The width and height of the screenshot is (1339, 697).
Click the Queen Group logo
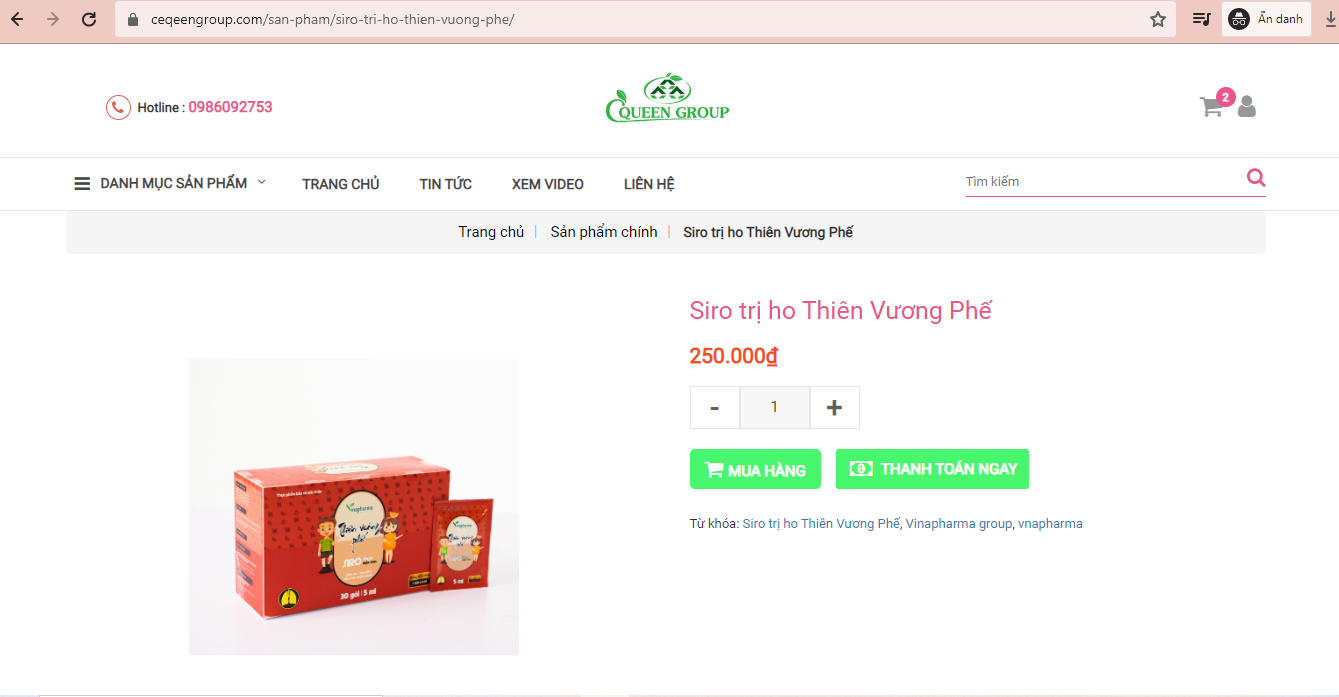pyautogui.click(x=667, y=98)
